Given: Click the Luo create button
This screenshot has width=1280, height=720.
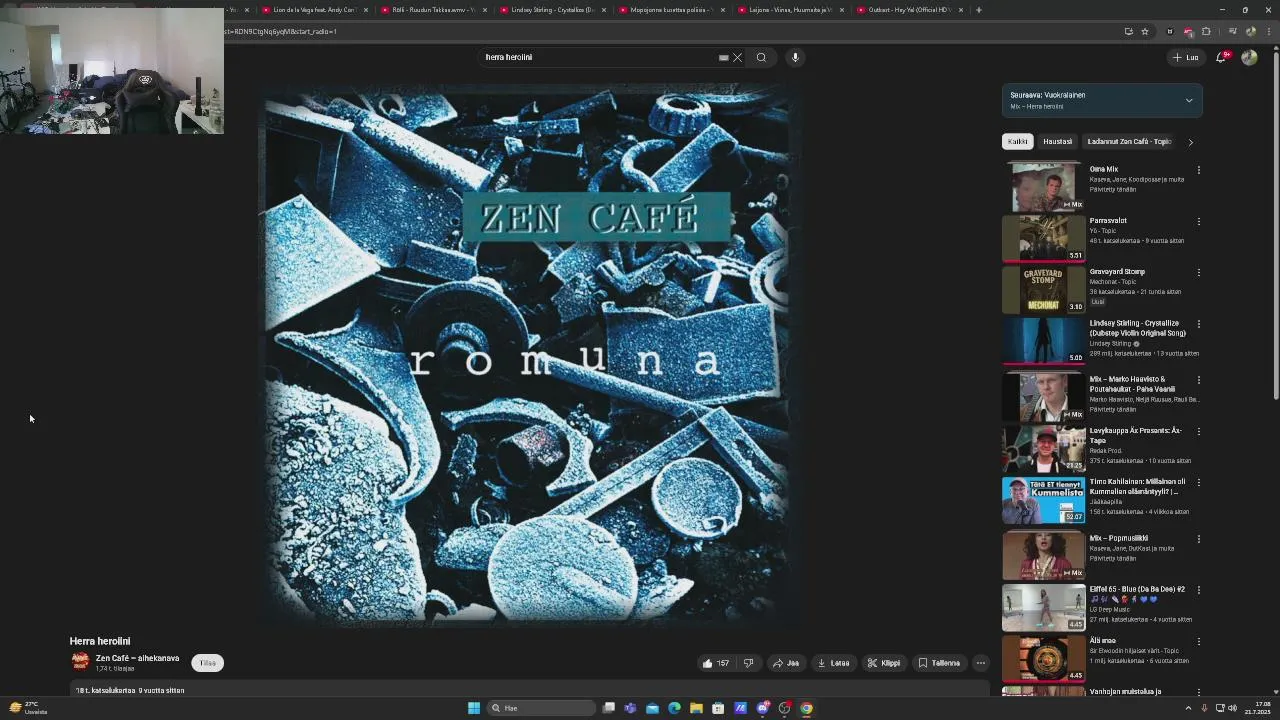Looking at the screenshot, I should pyautogui.click(x=1185, y=57).
